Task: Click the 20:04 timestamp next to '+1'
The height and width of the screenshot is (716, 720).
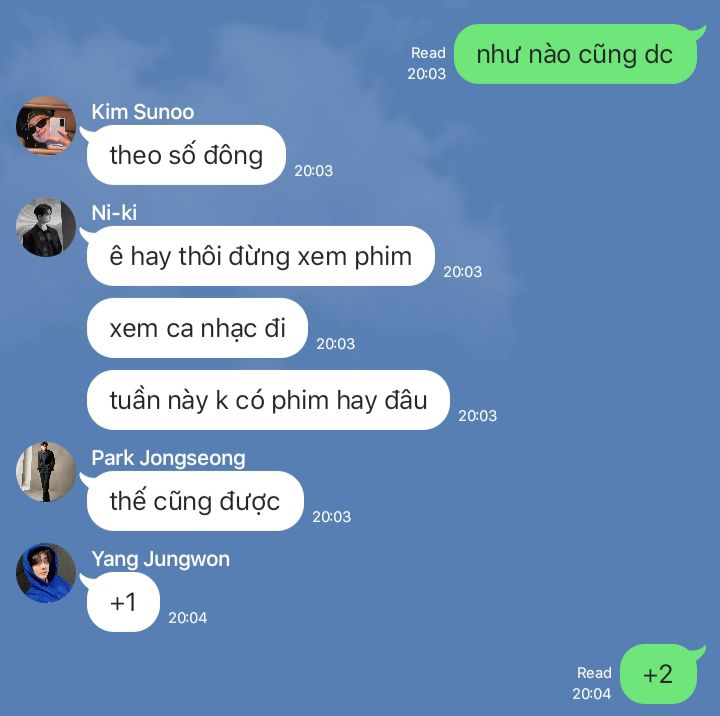Action: click(x=187, y=618)
